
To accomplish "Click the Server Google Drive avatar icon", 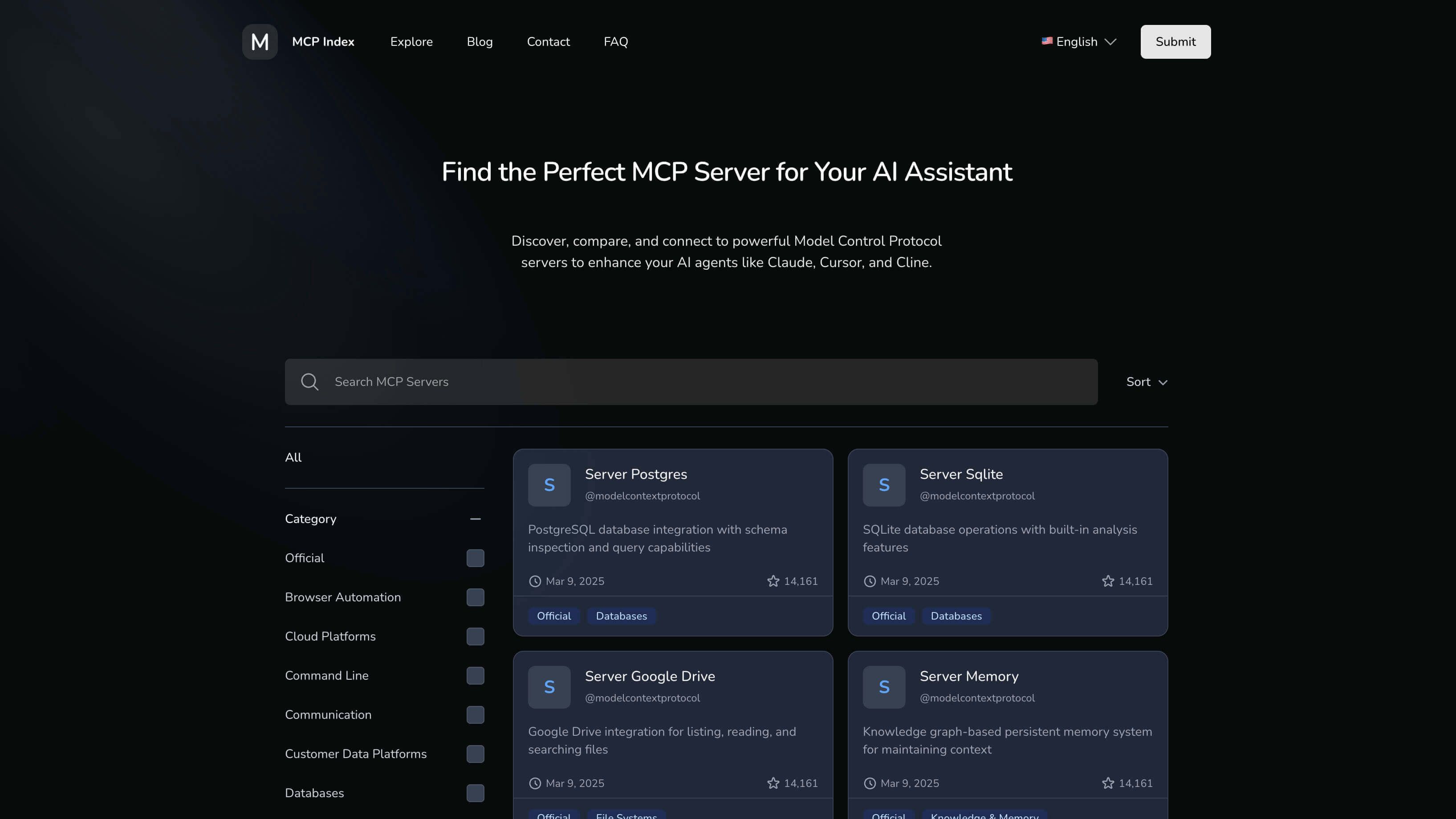I will [549, 687].
